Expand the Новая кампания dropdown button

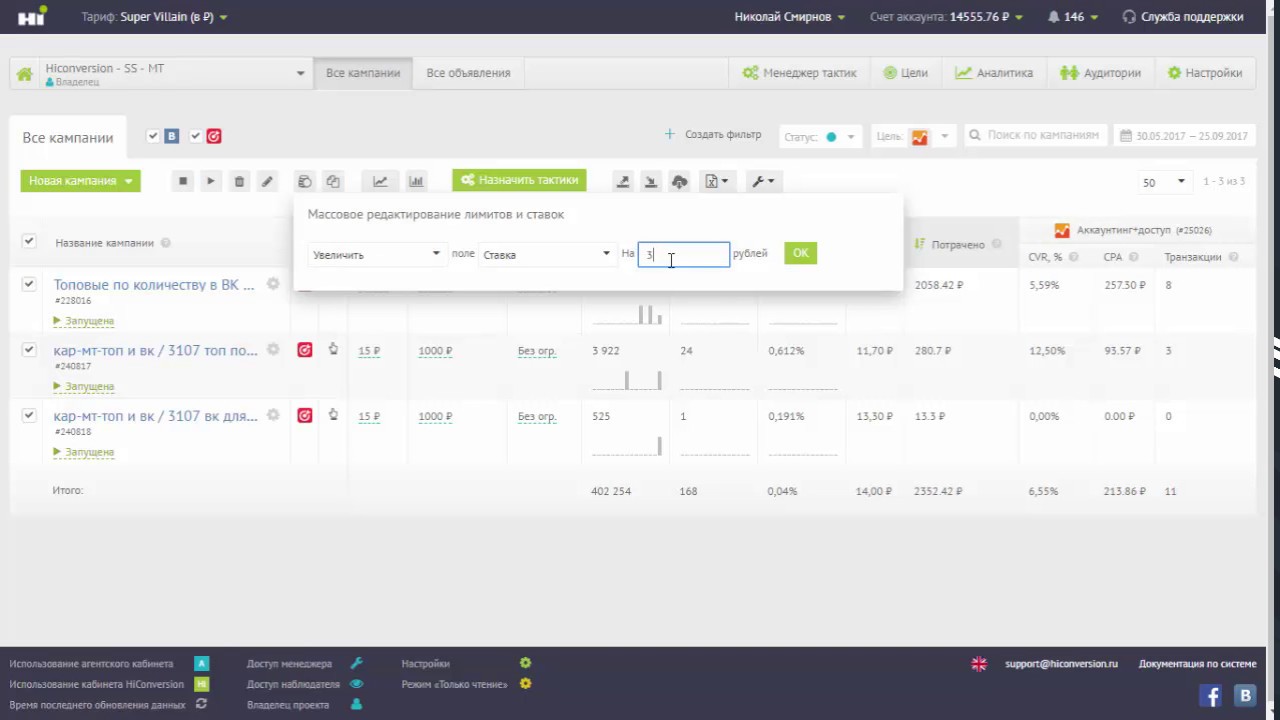80,181
